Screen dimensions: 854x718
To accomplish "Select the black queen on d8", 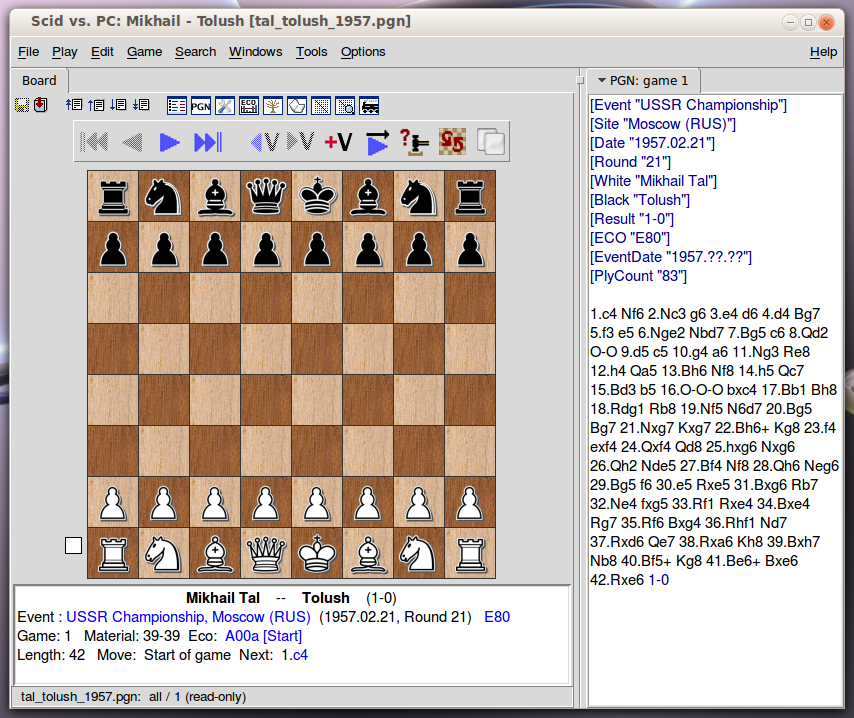I will (266, 196).
